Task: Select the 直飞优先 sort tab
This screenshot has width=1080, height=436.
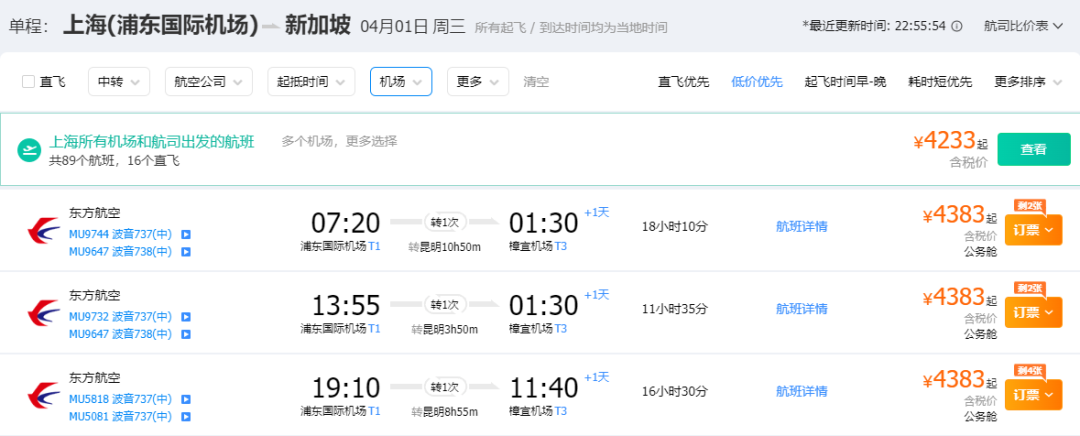Action: pos(683,82)
